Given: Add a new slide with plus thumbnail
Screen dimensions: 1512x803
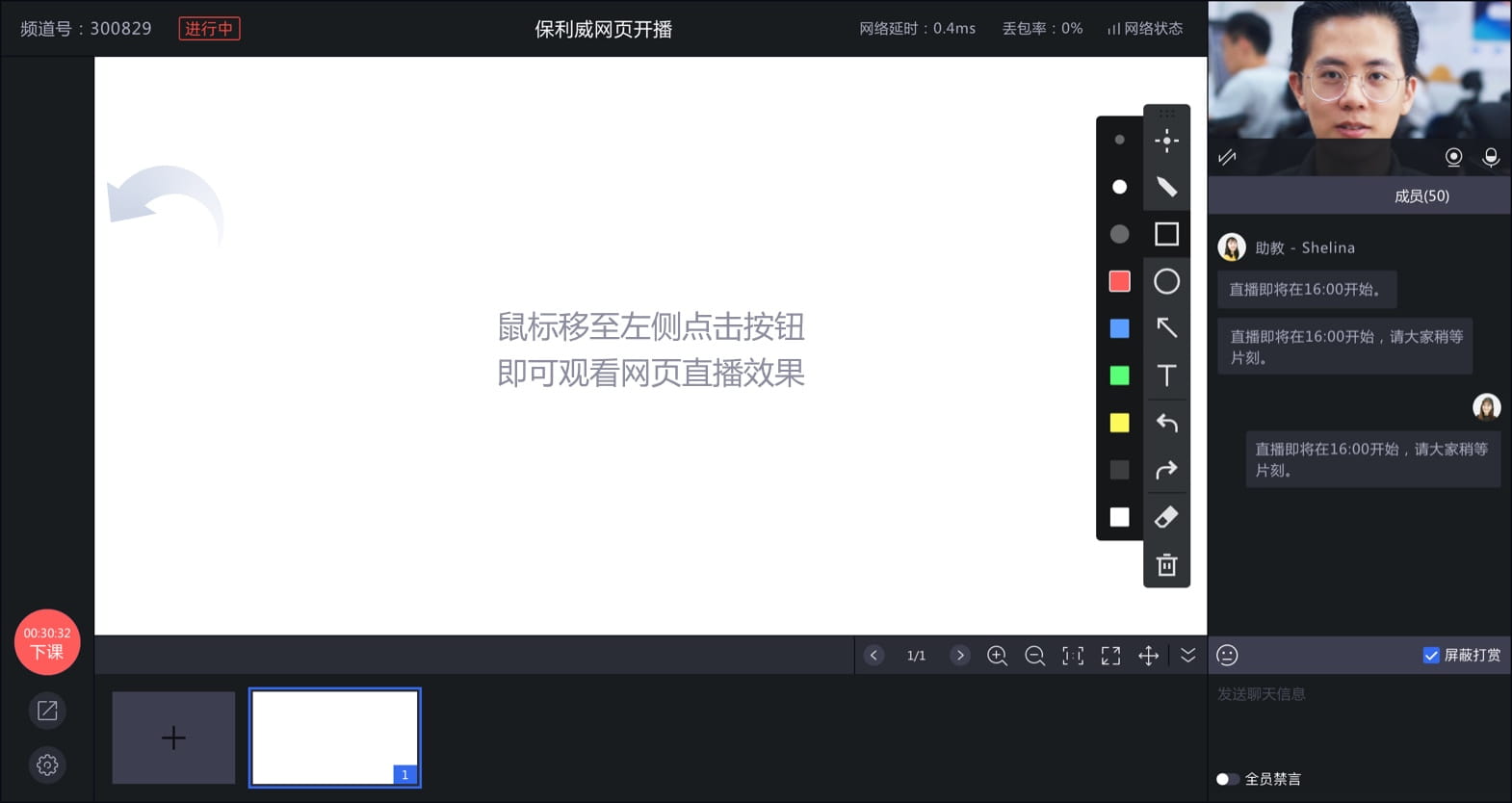Looking at the screenshot, I should (173, 738).
